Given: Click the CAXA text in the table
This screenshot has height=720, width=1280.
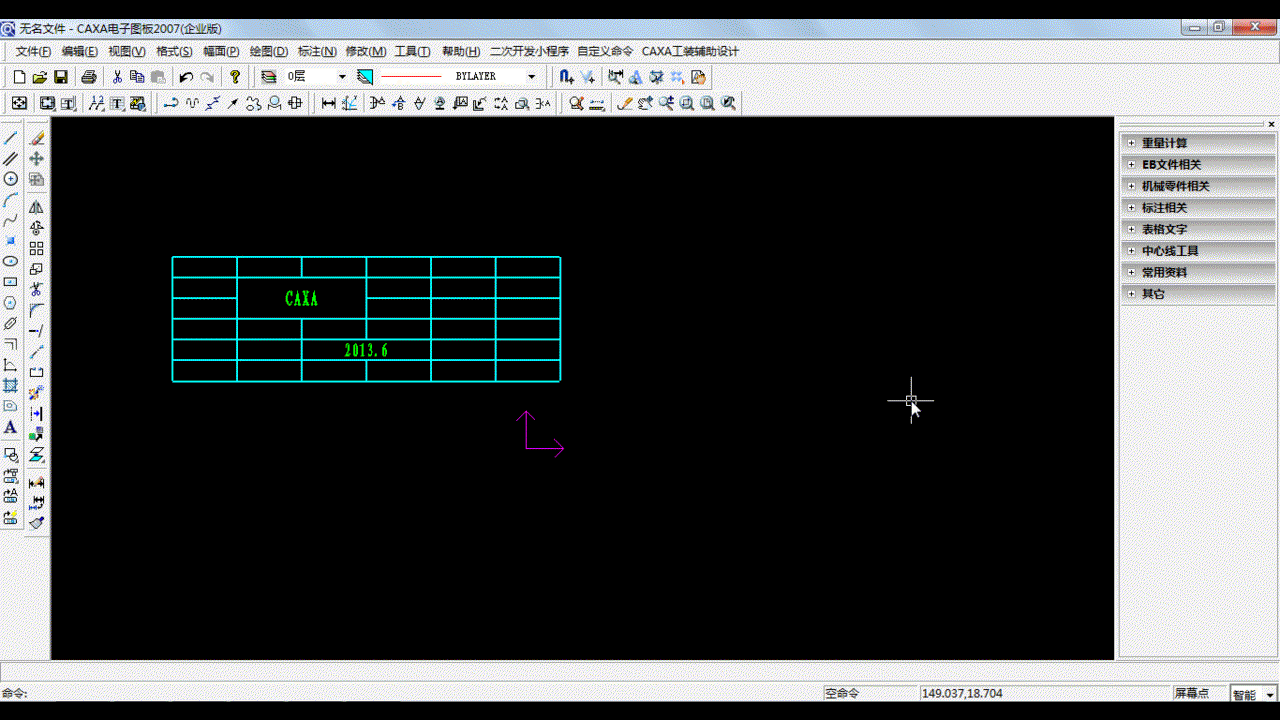Looking at the screenshot, I should (301, 299).
